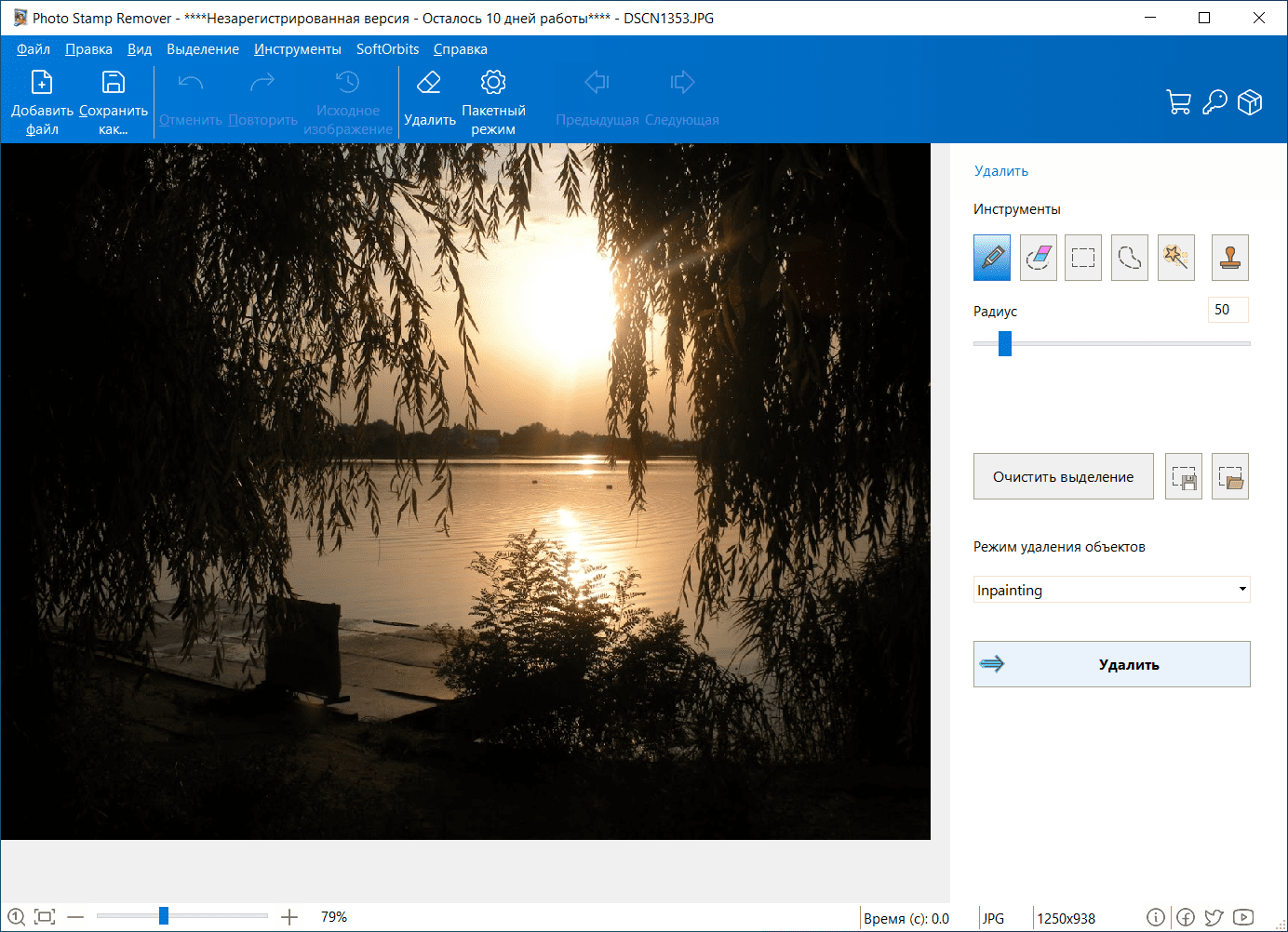This screenshot has height=932, width=1288.
Task: Click the Время (с): 0.0 status text
Action: [906, 918]
